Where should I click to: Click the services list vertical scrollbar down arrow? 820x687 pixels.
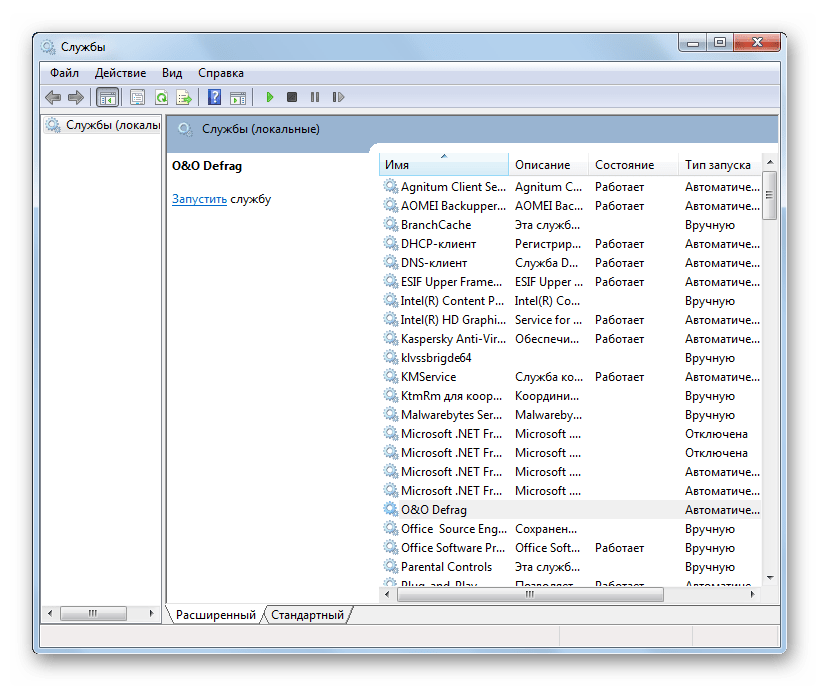768,577
